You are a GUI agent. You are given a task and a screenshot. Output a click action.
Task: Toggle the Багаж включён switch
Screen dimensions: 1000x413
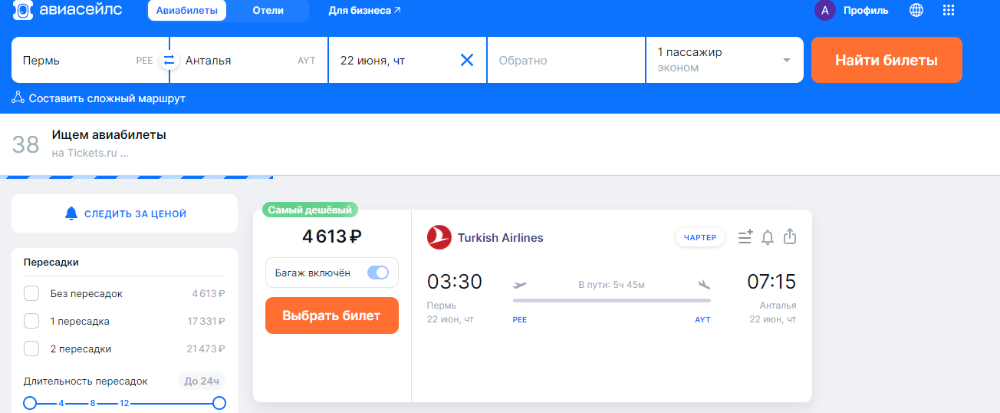click(378, 273)
